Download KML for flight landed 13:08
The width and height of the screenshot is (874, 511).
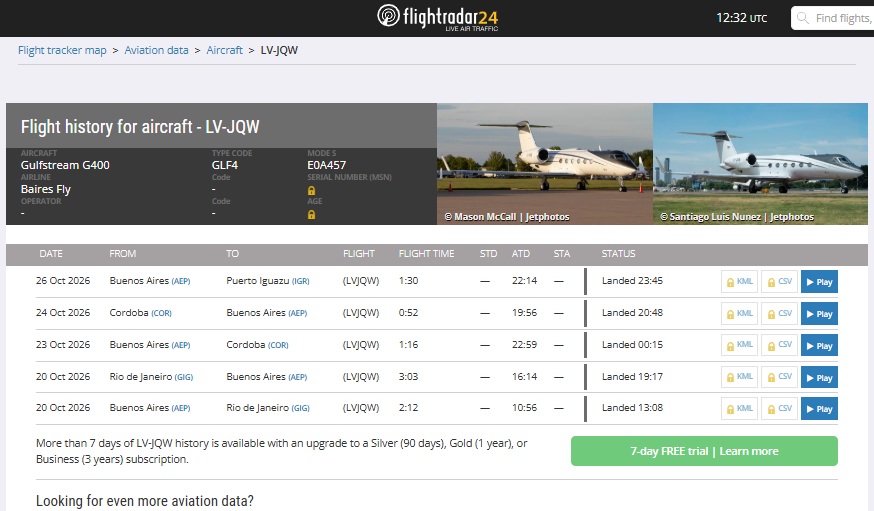[x=739, y=408]
